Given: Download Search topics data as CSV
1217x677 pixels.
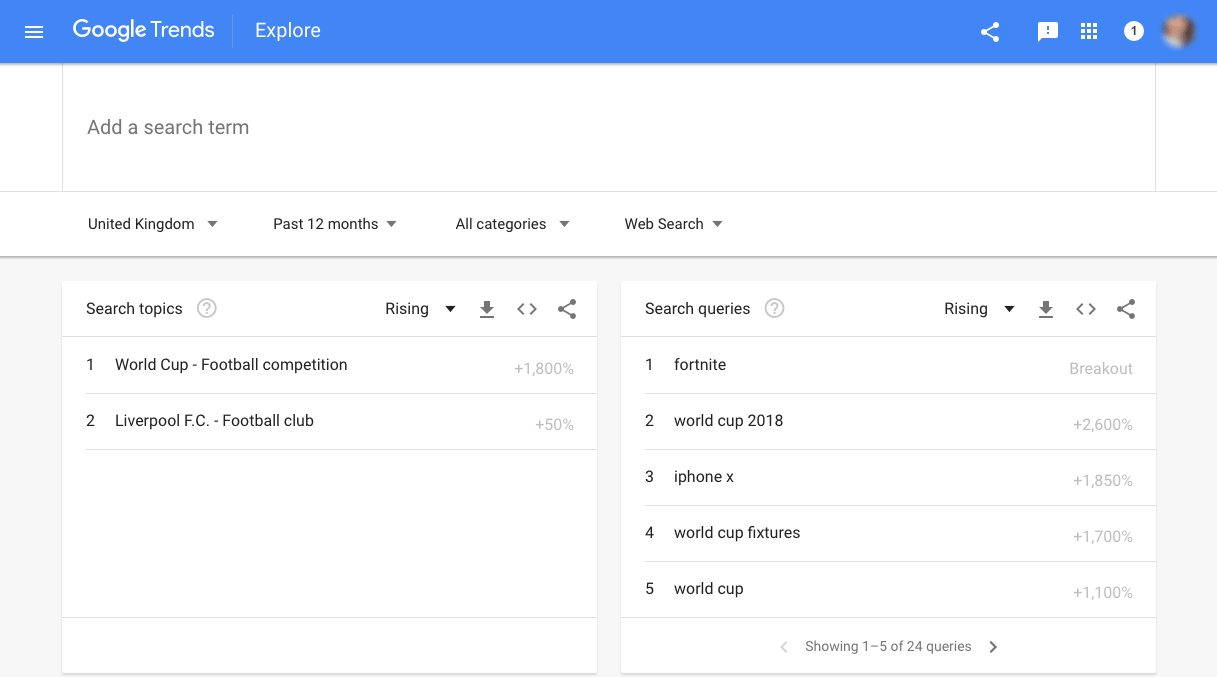Looking at the screenshot, I should pos(487,309).
